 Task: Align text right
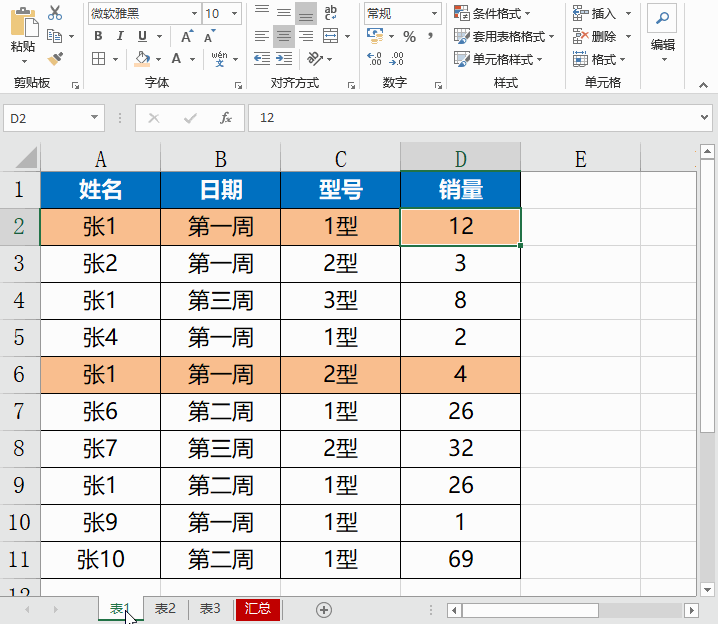[306, 36]
